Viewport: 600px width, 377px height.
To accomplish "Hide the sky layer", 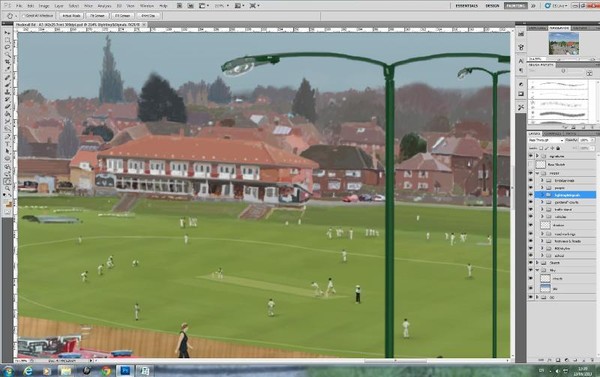I will point(531,289).
